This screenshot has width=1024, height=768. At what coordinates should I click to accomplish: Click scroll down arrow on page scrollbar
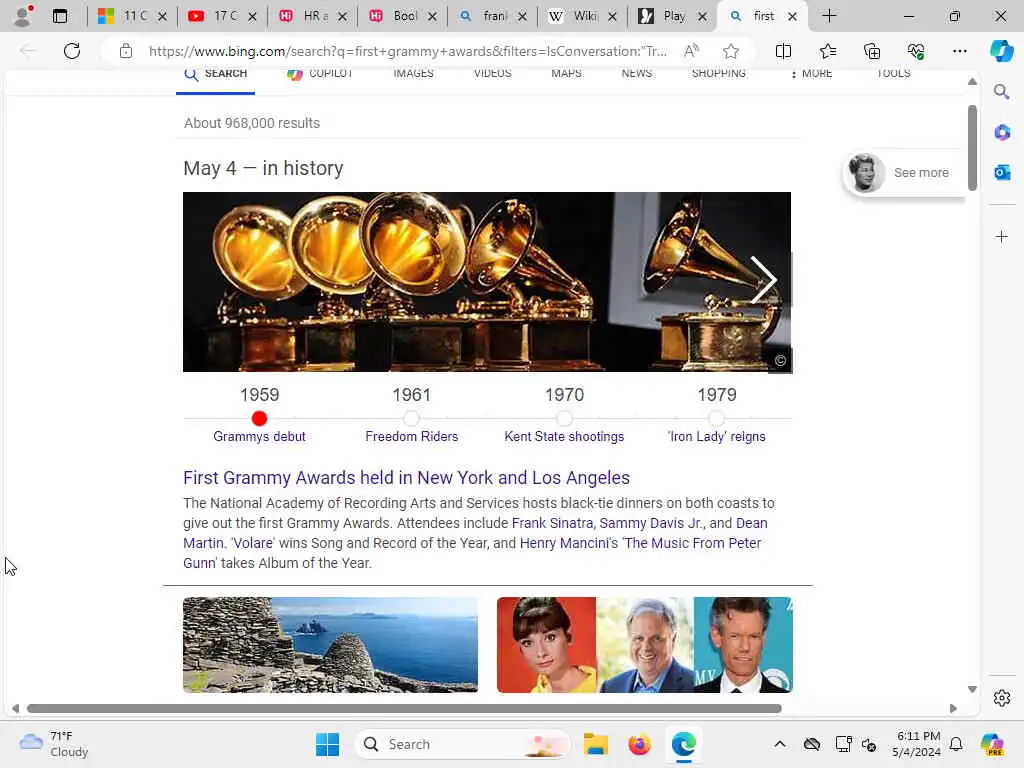pos(972,690)
